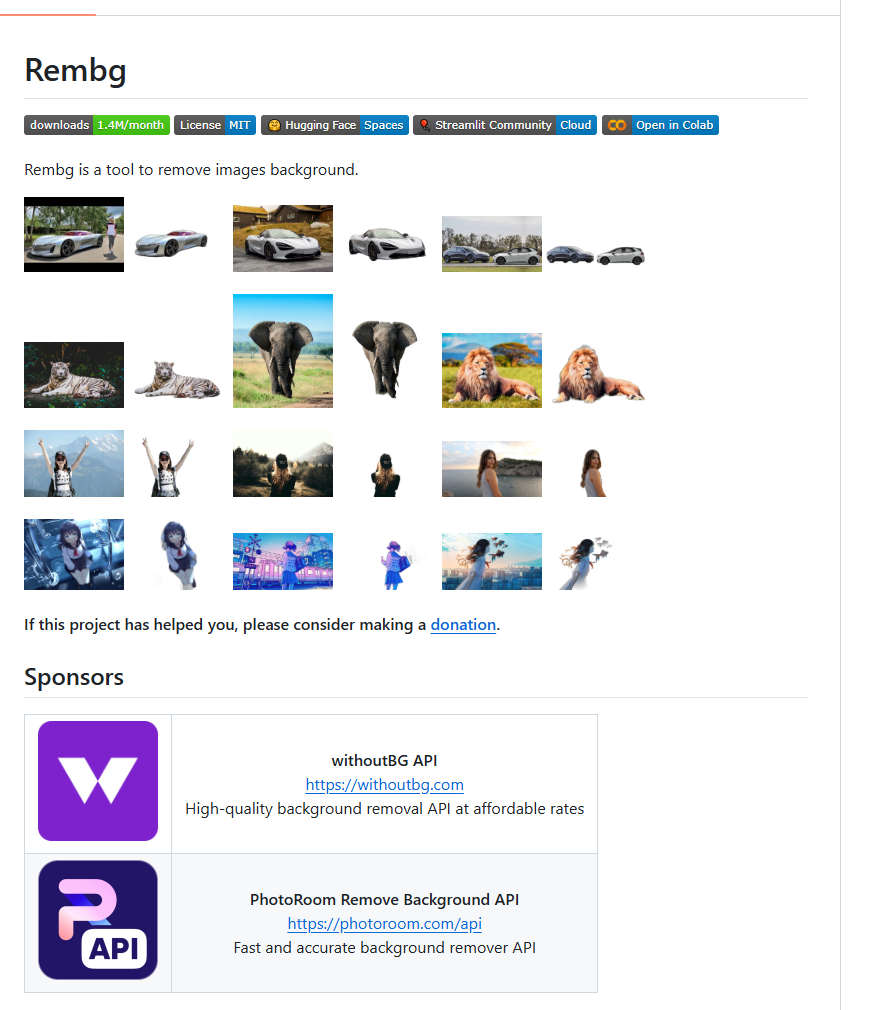
Task: Open the Hugging Face Spaces badge
Action: [335, 125]
